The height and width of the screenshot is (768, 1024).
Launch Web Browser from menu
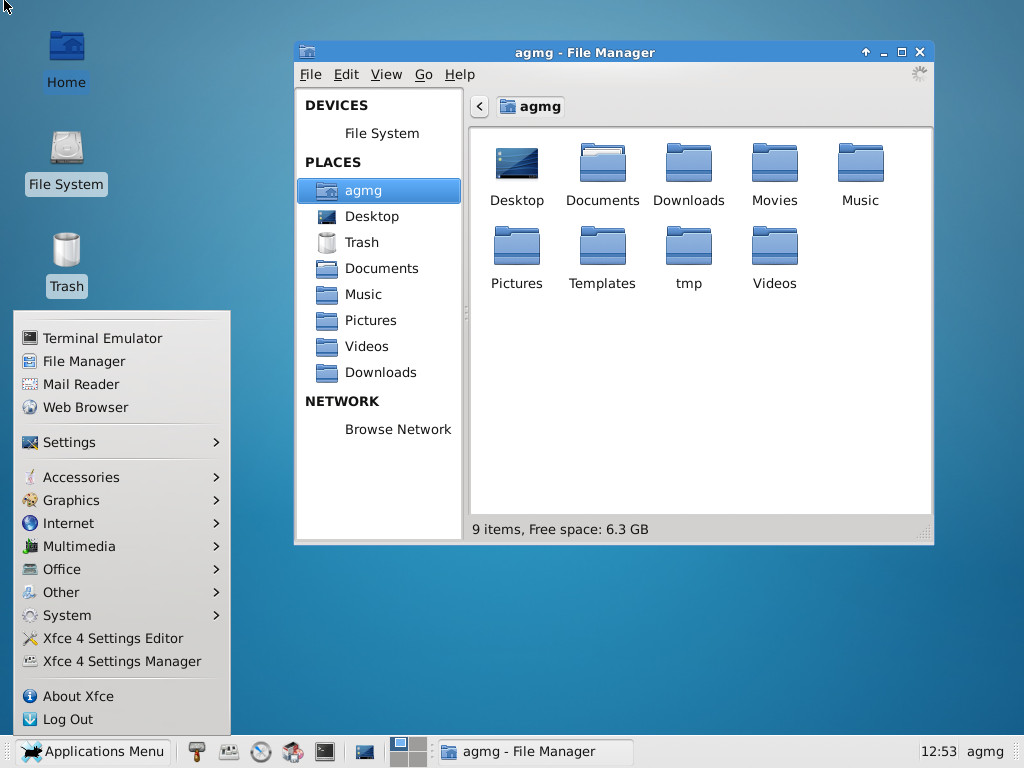click(122, 408)
